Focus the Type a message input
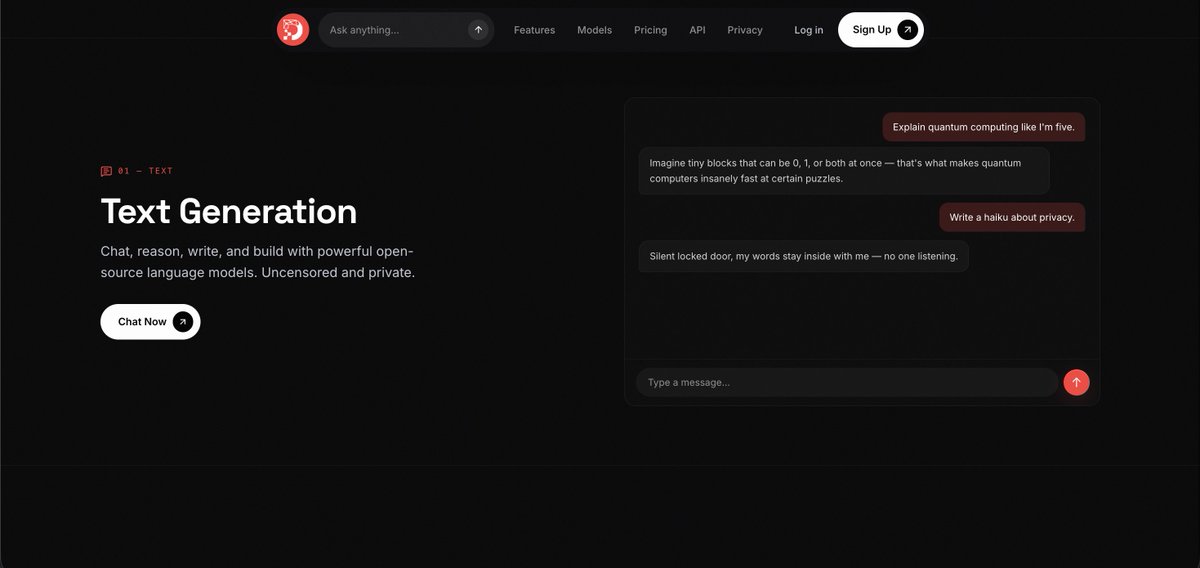Screen dimensions: 1200x568 click(x=847, y=382)
